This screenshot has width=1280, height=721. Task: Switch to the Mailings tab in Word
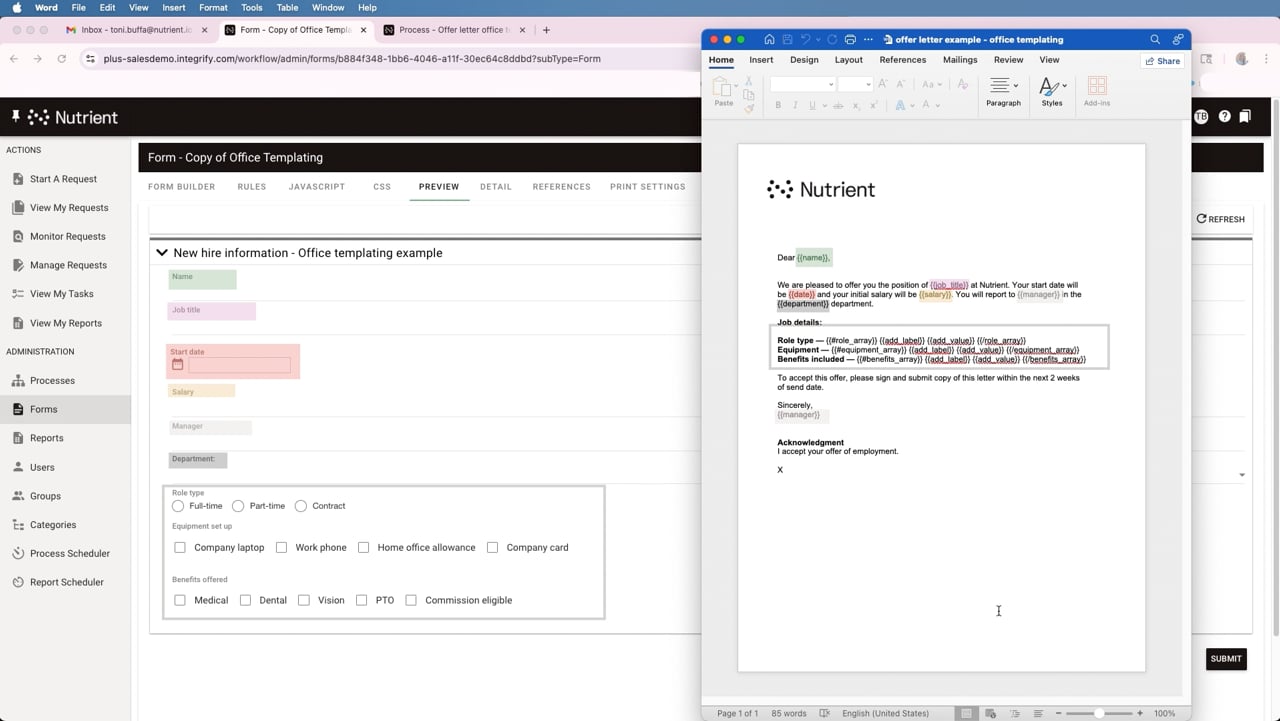pyautogui.click(x=960, y=60)
